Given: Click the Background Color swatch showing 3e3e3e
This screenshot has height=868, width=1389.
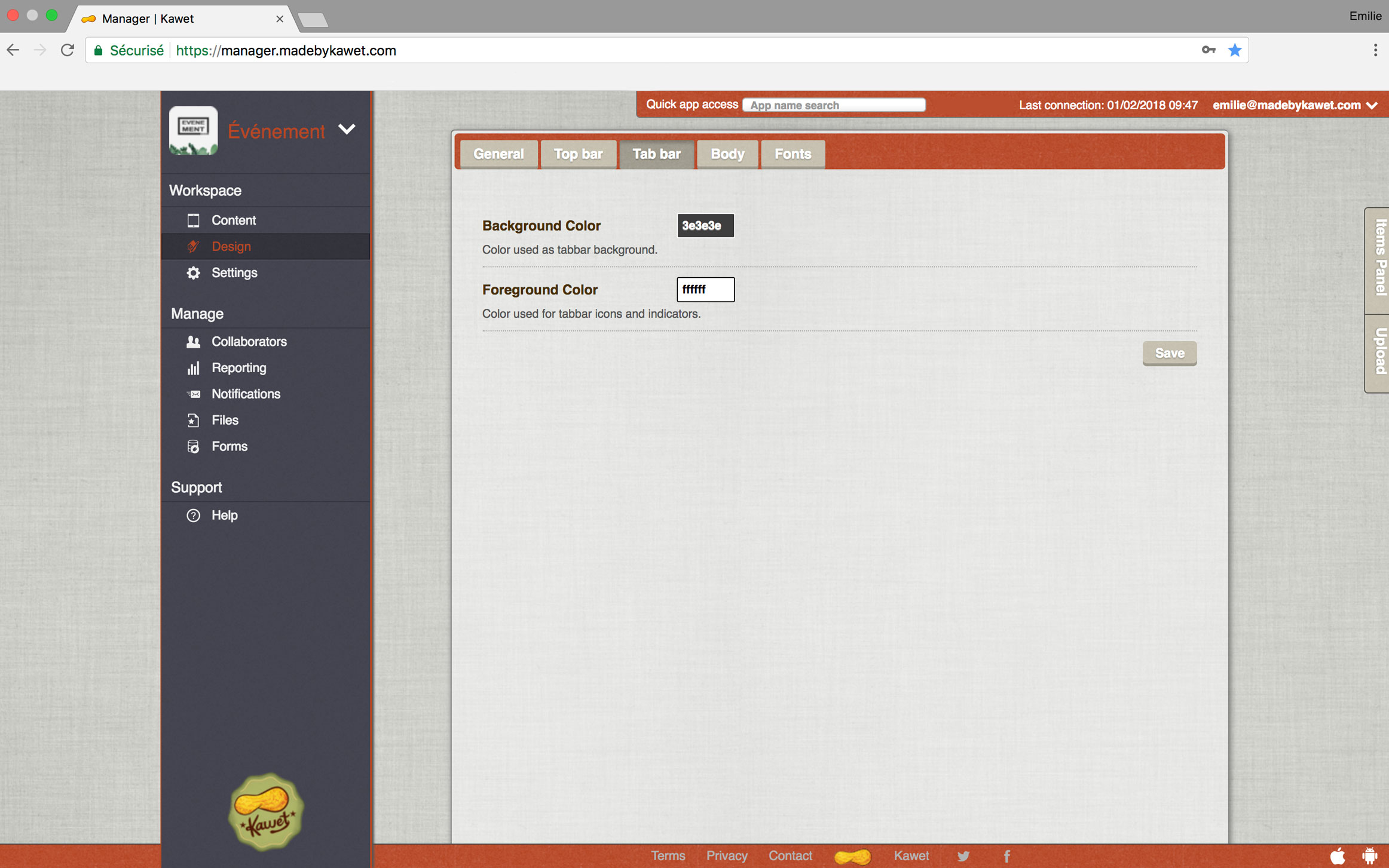Looking at the screenshot, I should tap(705, 225).
